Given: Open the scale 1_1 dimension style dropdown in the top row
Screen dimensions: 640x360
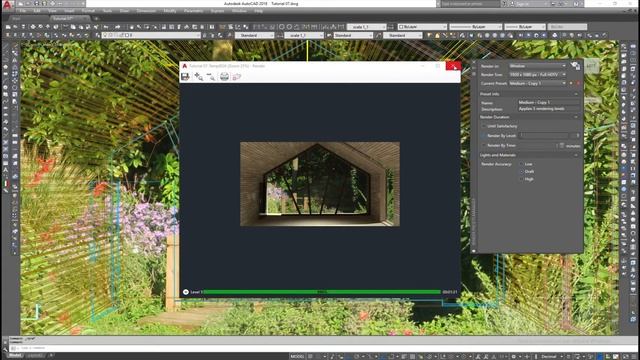Looking at the screenshot, I should 366,27.
